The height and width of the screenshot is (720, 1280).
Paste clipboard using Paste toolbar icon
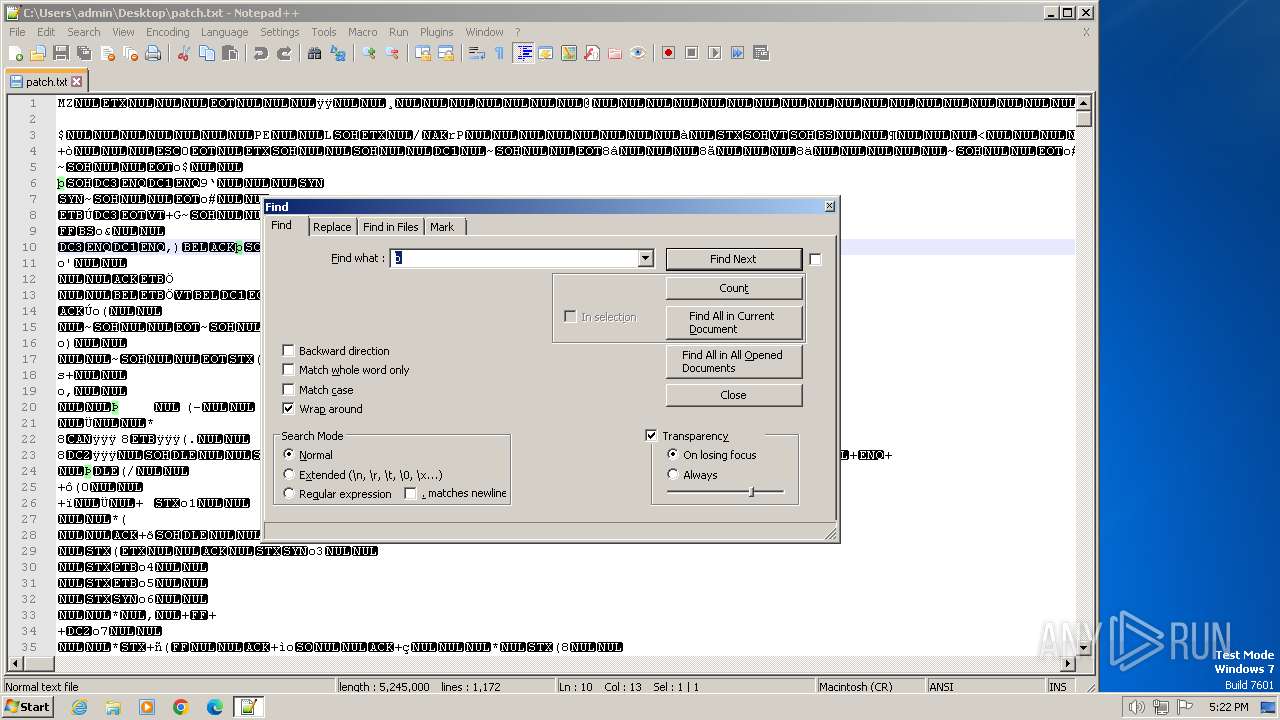click(x=230, y=53)
